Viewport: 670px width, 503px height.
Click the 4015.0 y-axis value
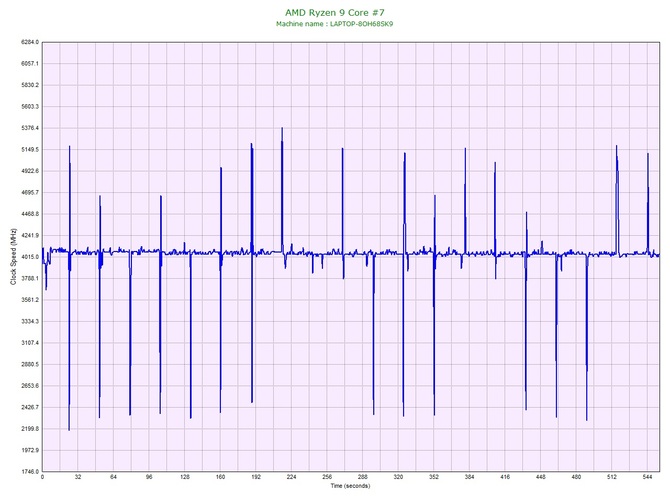point(29,257)
